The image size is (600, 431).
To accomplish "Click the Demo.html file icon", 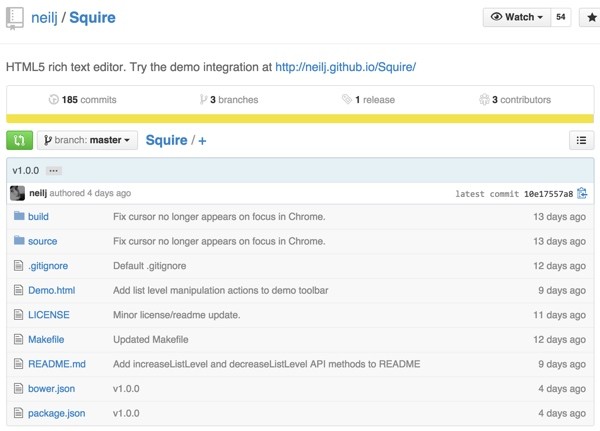I will point(18,290).
